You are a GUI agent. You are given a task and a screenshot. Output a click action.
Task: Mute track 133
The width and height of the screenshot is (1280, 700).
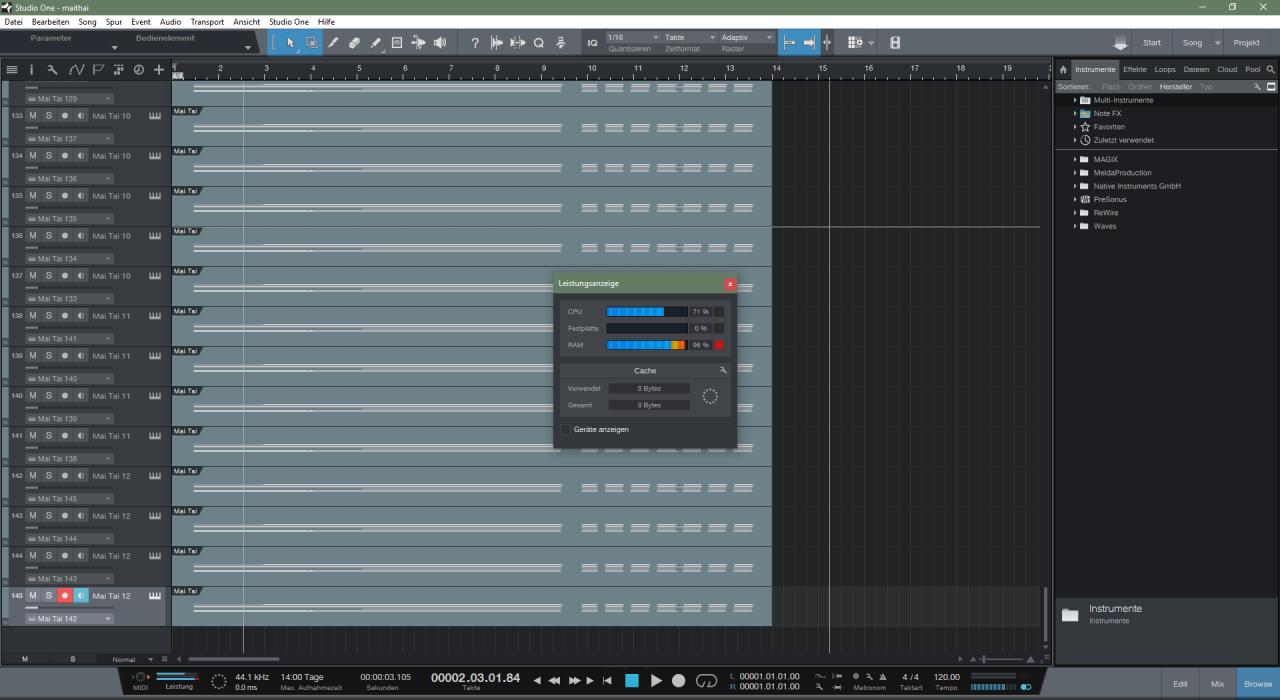click(33, 116)
